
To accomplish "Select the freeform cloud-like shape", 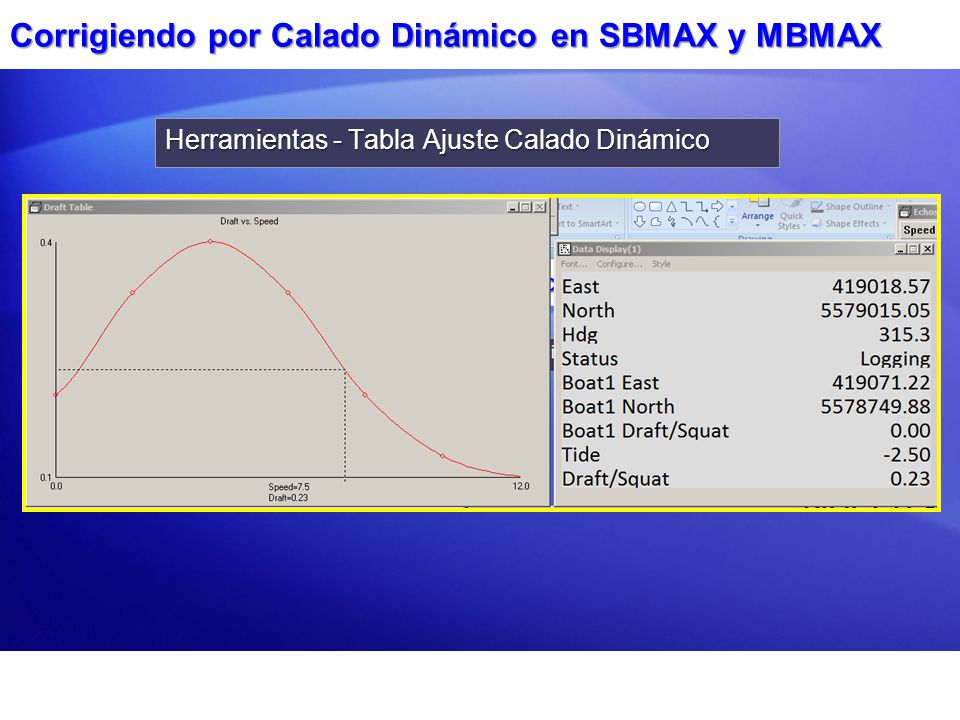I will [656, 222].
